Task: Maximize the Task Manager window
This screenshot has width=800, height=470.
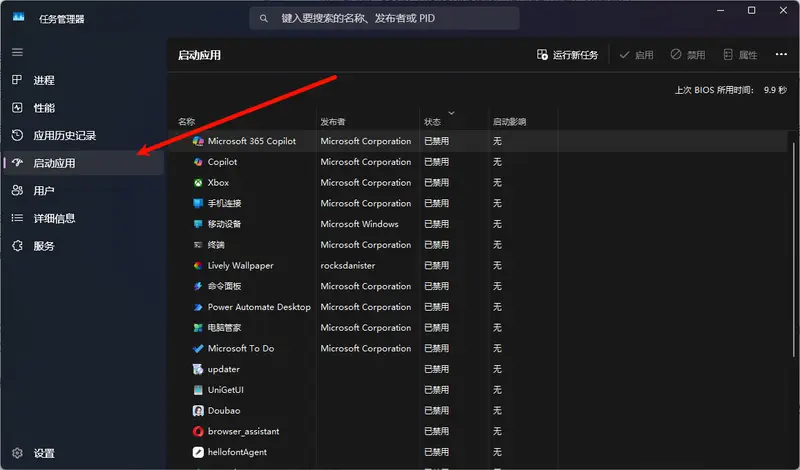Action: 752,10
